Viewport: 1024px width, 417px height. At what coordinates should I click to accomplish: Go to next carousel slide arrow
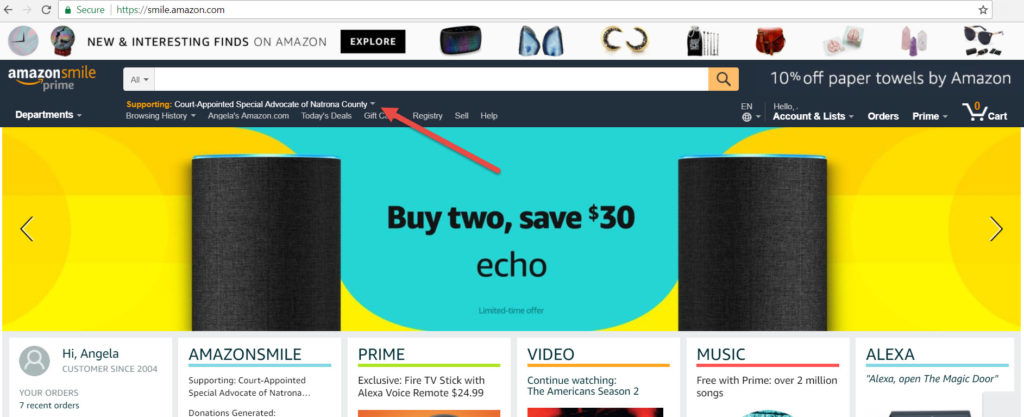996,229
